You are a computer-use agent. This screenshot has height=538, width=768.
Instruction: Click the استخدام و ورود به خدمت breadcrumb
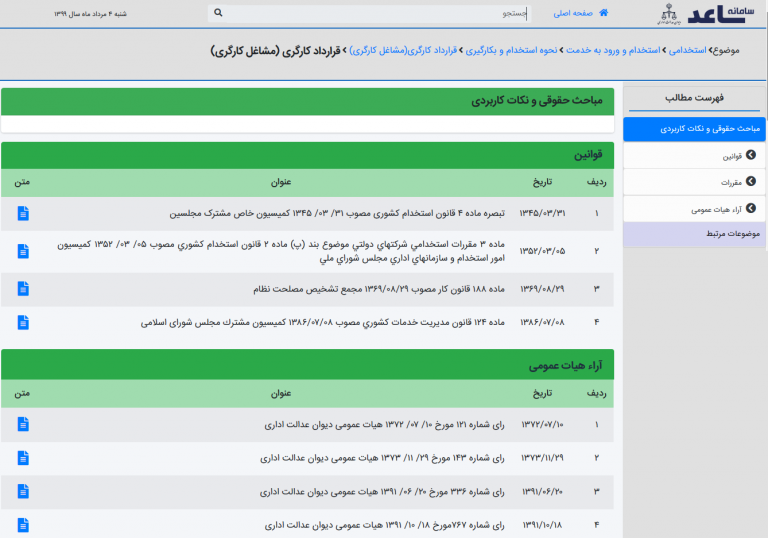(612, 49)
